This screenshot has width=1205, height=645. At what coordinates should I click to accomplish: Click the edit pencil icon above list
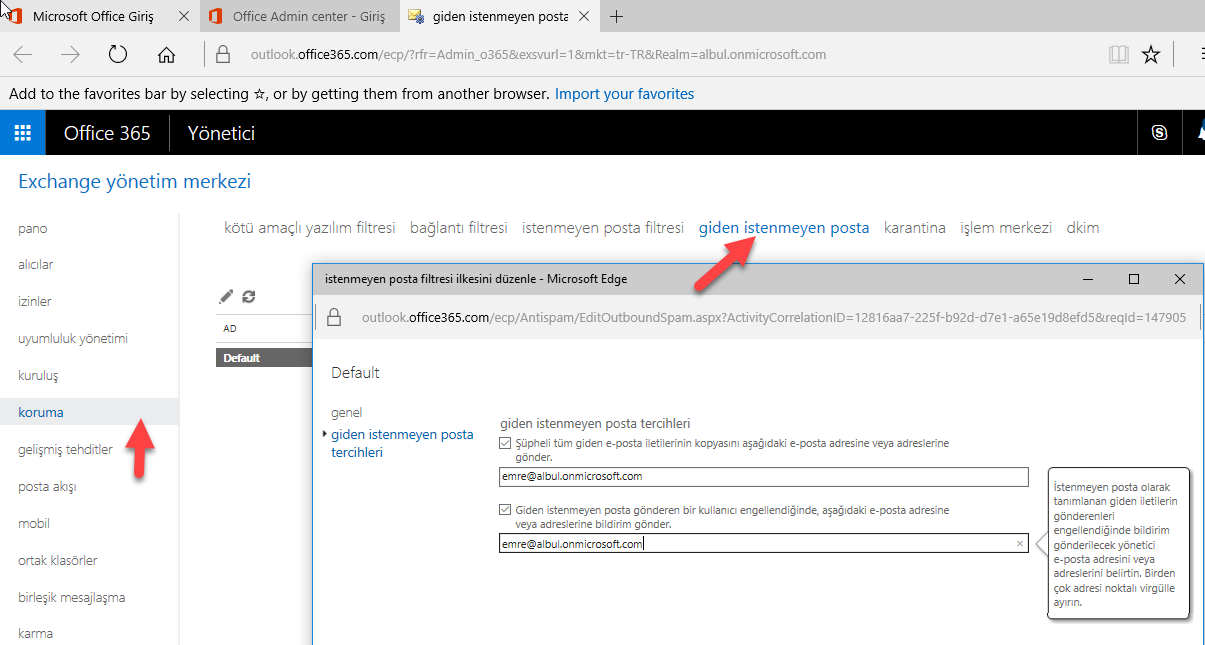226,296
